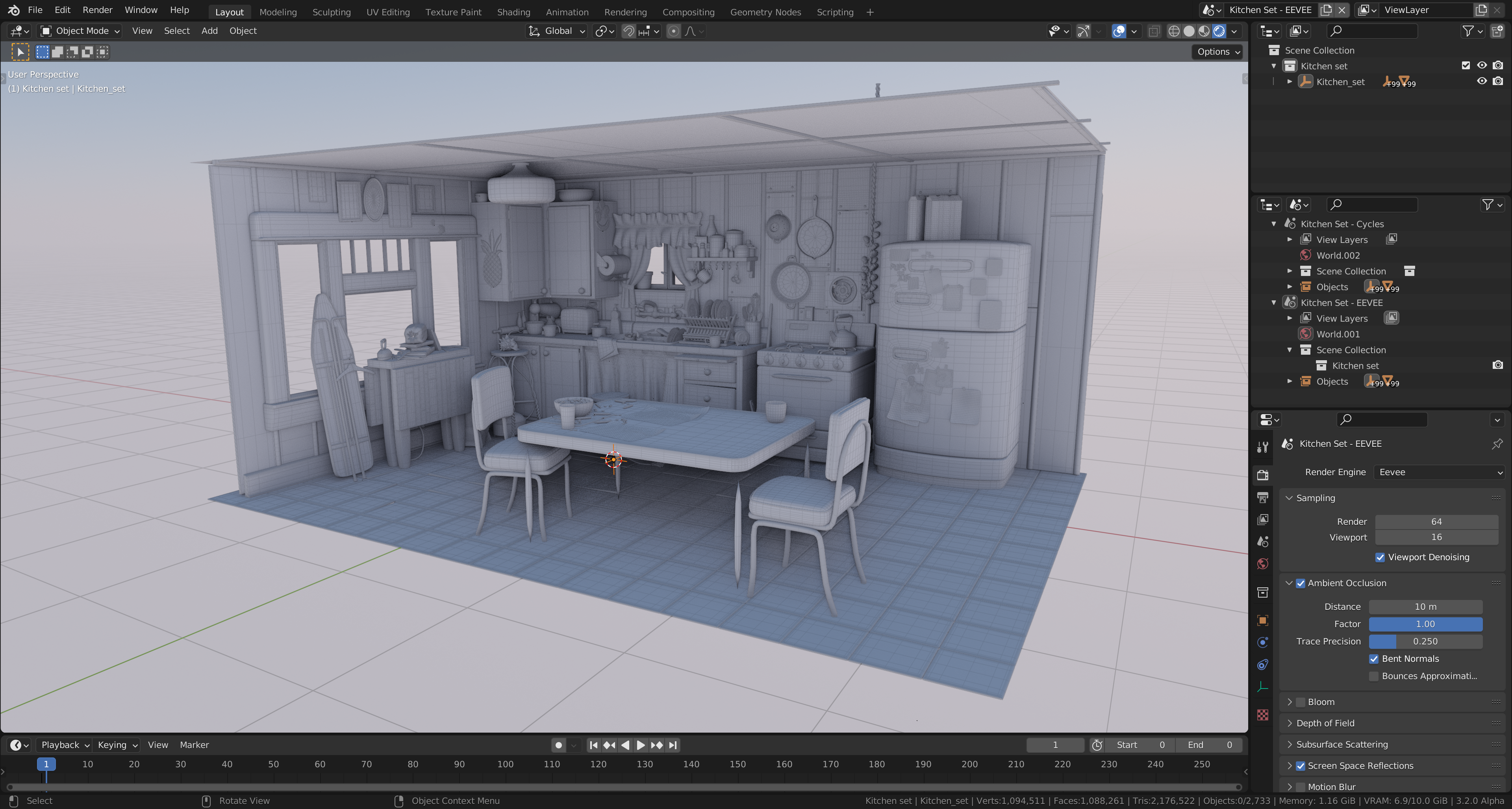Jump to the timeline end frame

(x=673, y=745)
